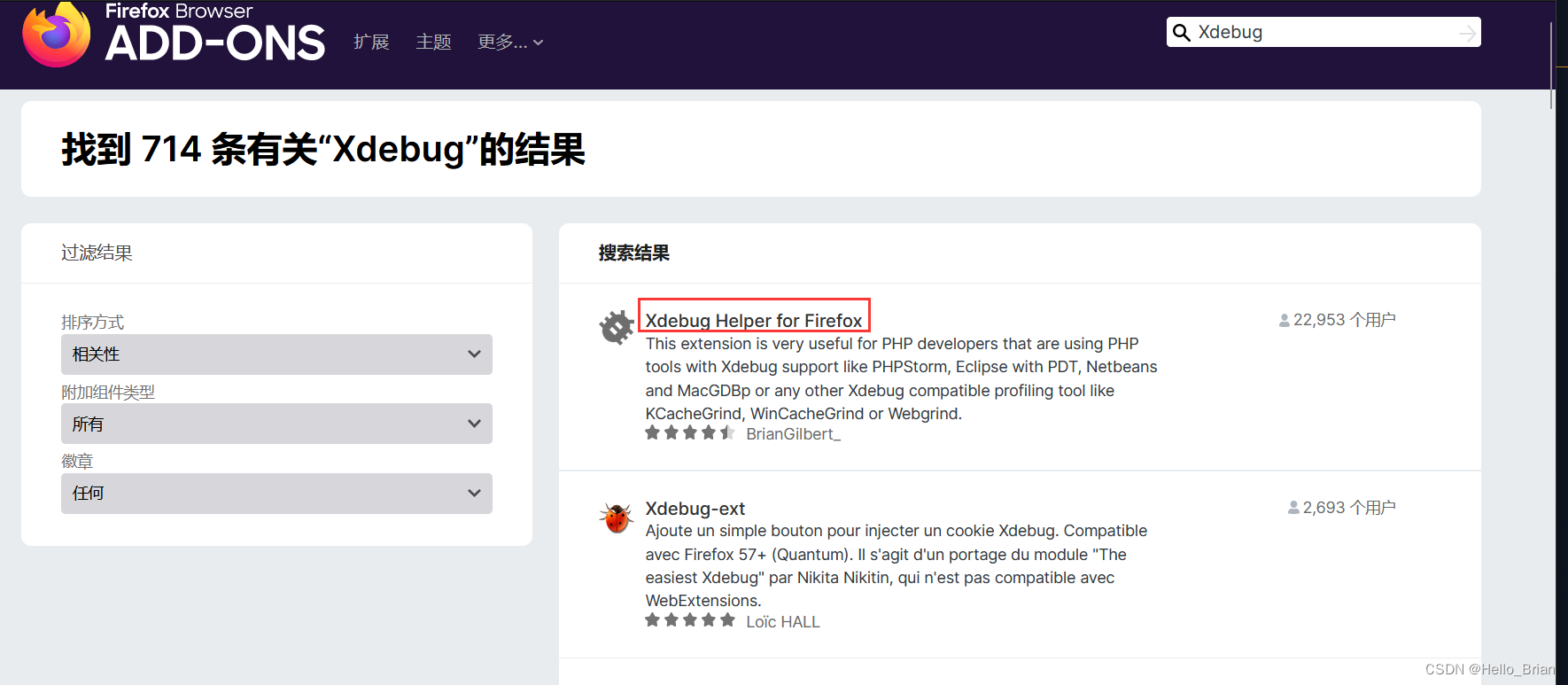Go to the 扩展 (Extensions) section
This screenshot has height=685, width=1568.
click(371, 42)
